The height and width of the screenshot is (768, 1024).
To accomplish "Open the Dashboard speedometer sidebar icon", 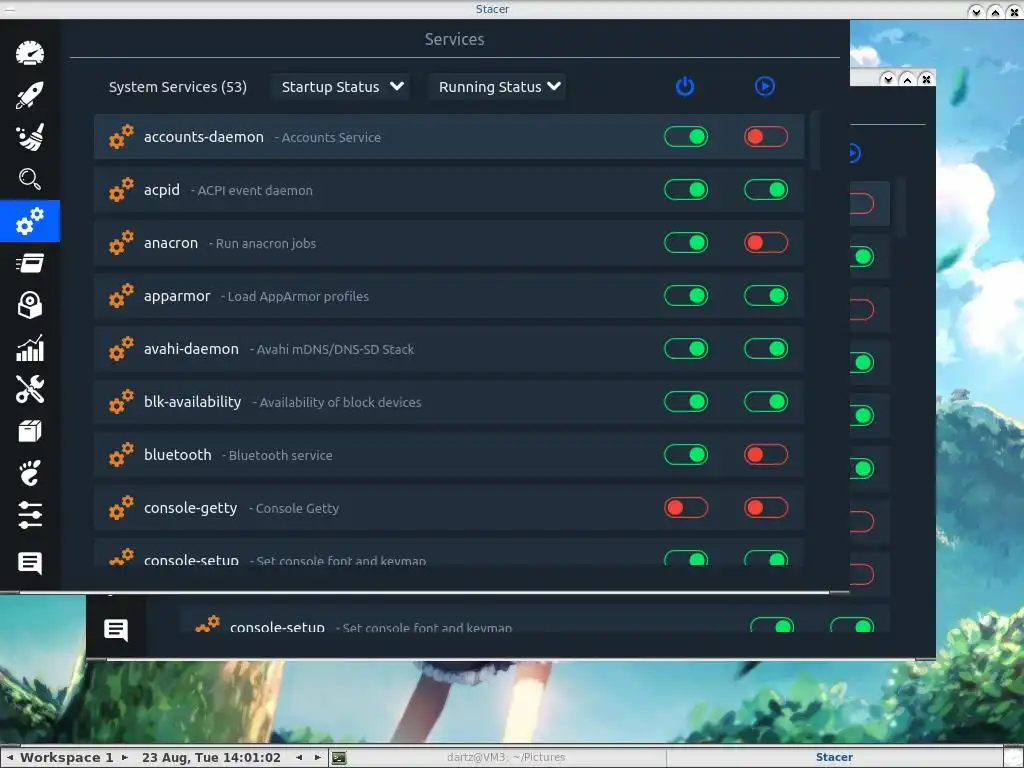I will tap(30, 53).
